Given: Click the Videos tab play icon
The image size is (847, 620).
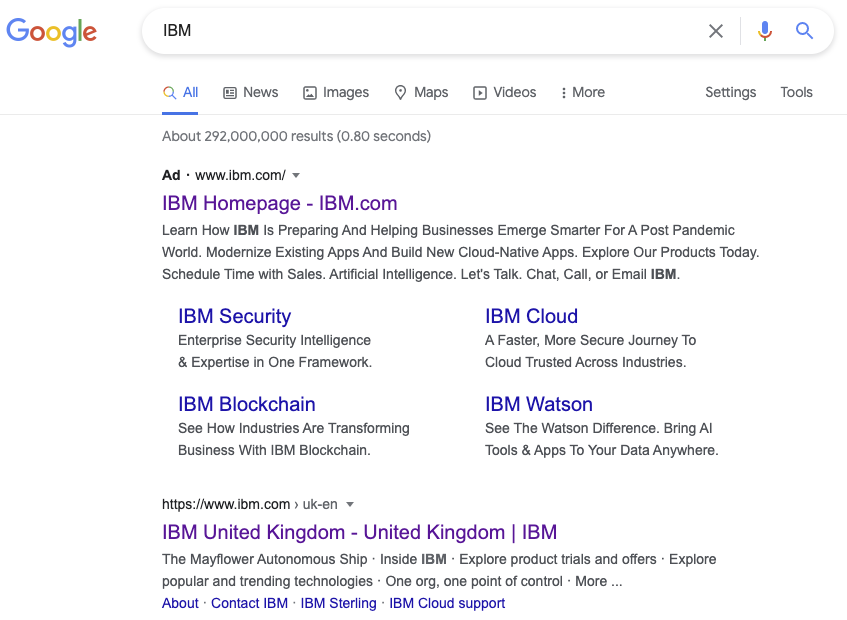Looking at the screenshot, I should click(480, 93).
